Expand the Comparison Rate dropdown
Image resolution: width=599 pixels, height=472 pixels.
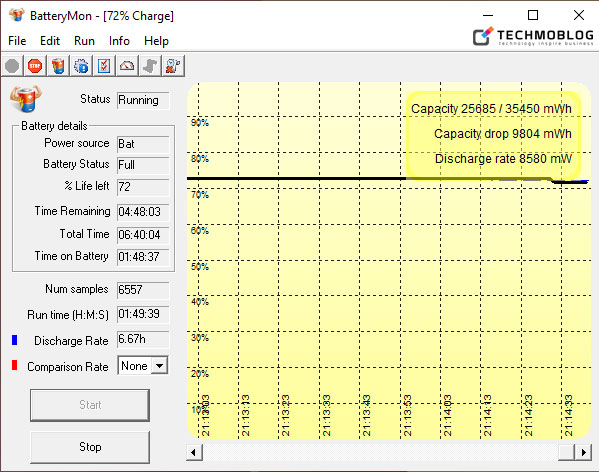[x=159, y=366]
